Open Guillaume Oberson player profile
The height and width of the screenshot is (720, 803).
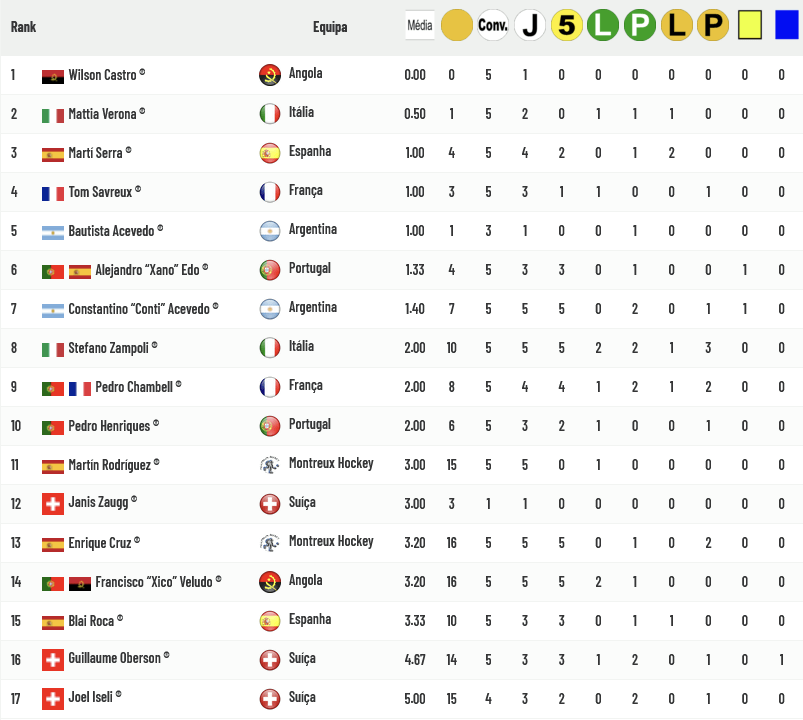click(x=115, y=659)
